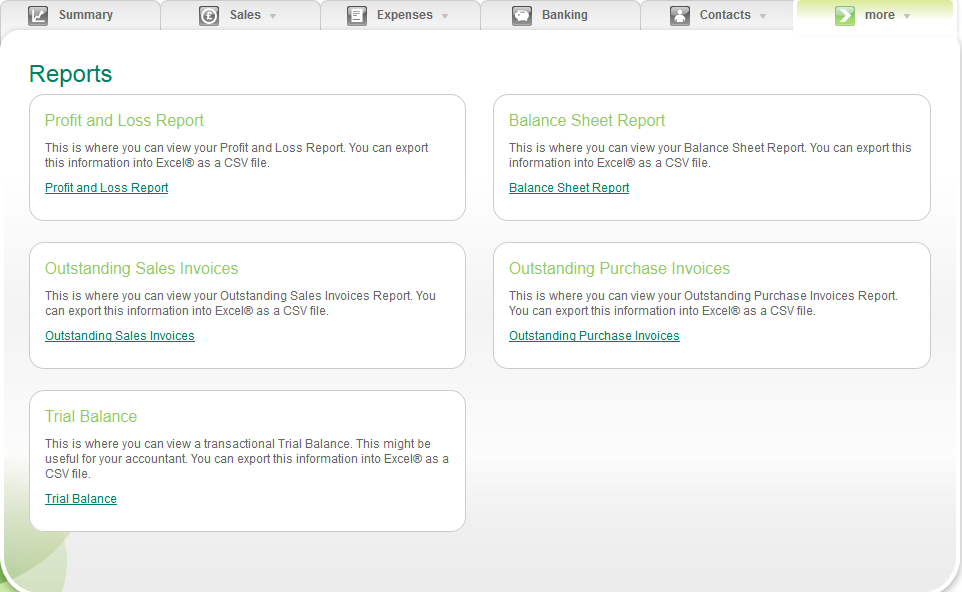View Outstanding Purchase Invoices report
Viewport: 962px width, 592px height.
[x=594, y=335]
